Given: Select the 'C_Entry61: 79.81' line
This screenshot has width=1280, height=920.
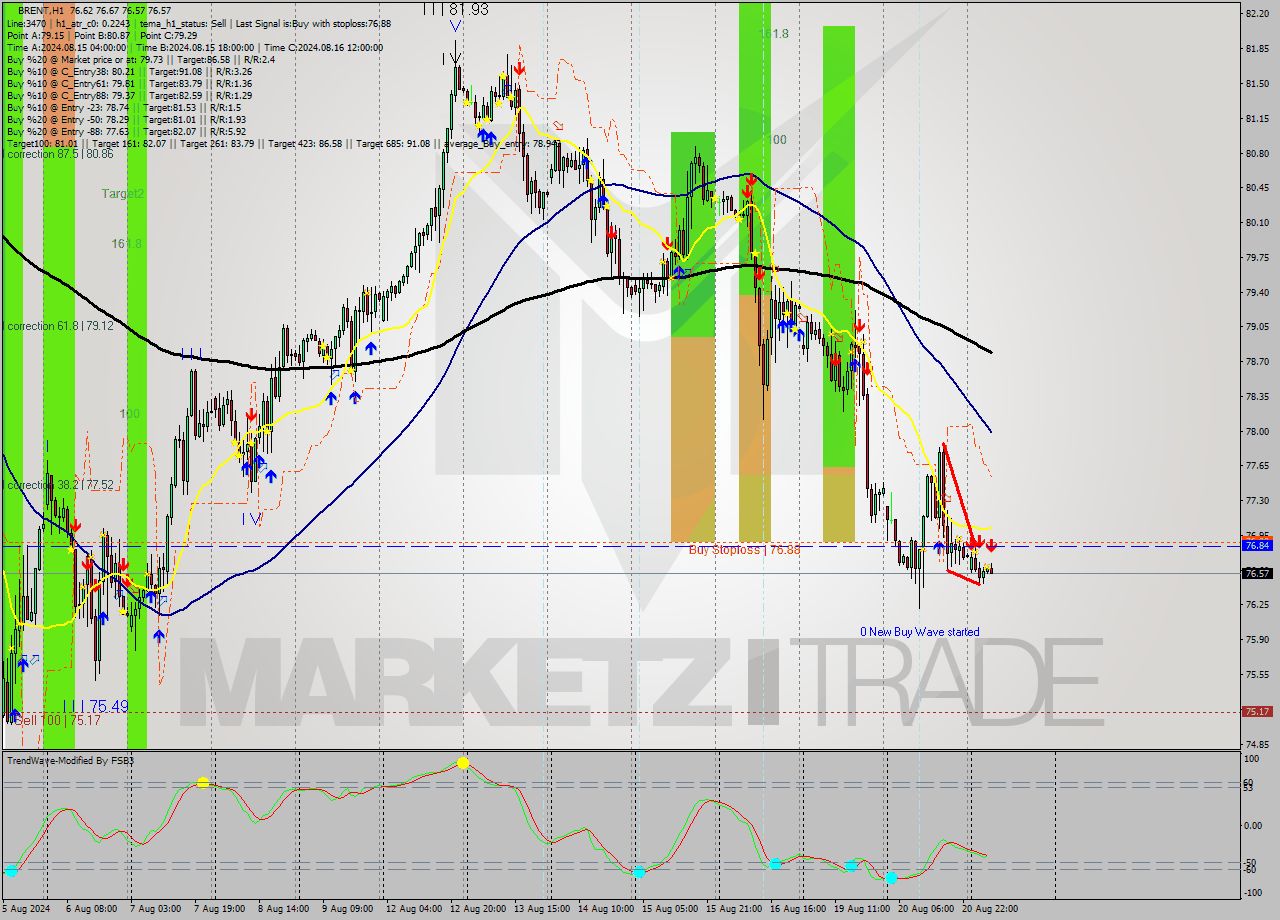Looking at the screenshot, I should coord(129,84).
